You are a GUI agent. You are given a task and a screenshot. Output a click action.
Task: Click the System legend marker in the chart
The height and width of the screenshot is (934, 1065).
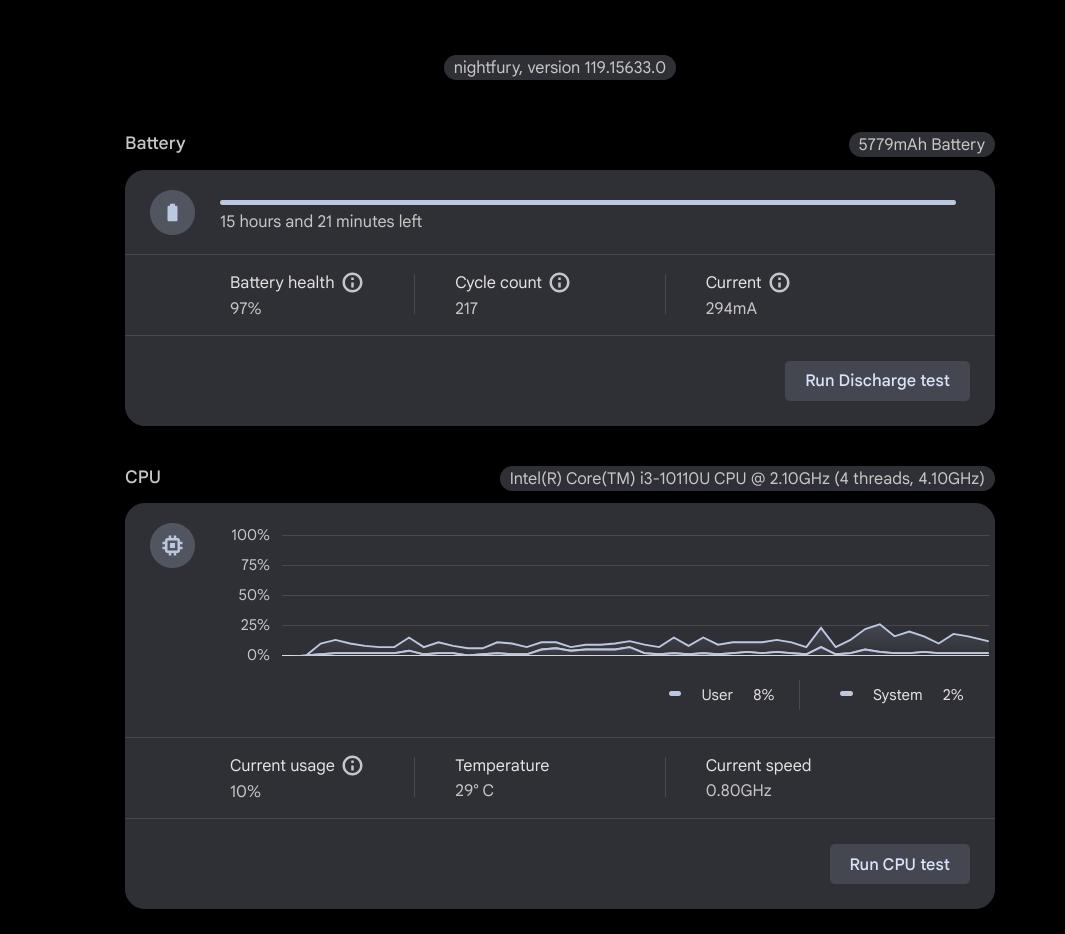point(846,694)
